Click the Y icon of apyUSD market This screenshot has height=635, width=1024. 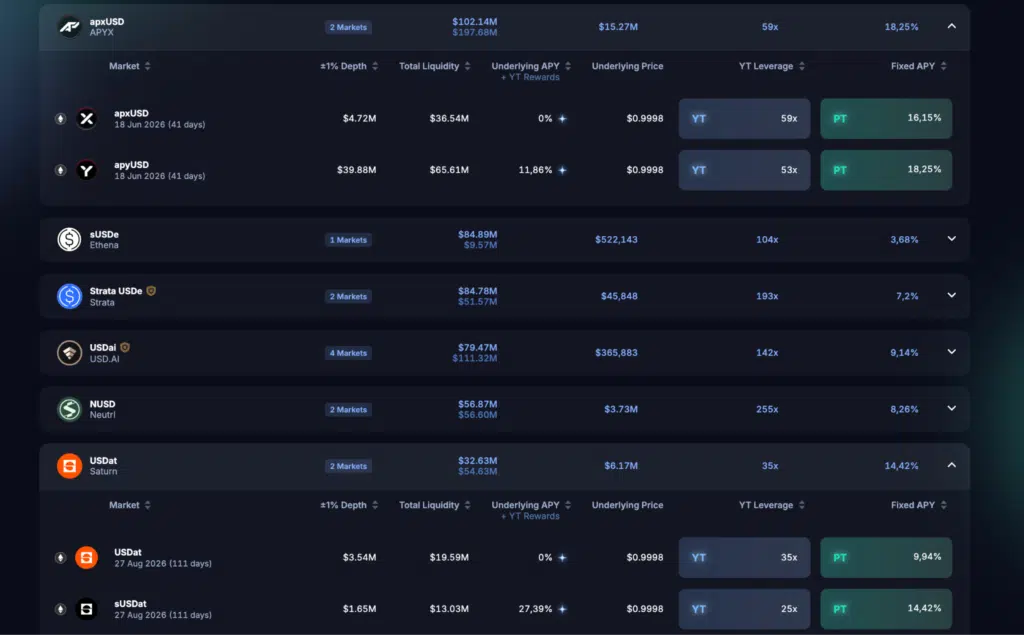pos(86,170)
